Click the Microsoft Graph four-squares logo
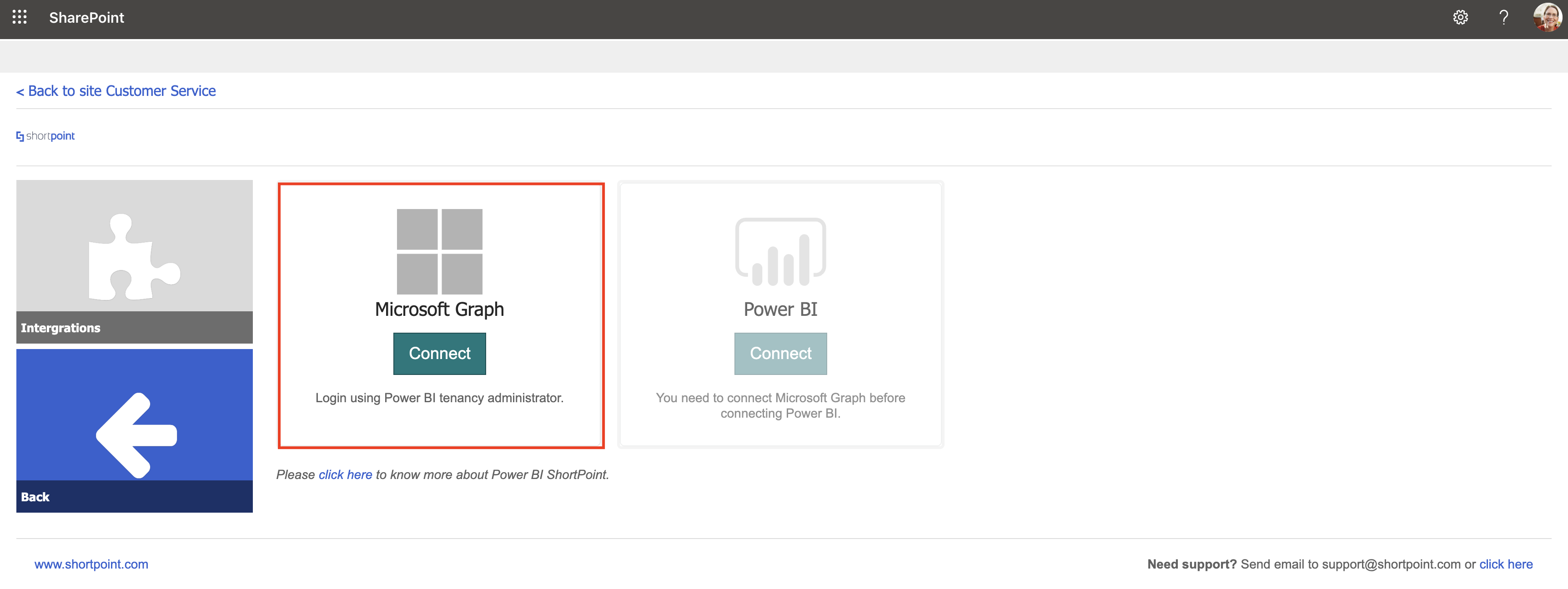The height and width of the screenshot is (589, 1568). click(x=439, y=251)
